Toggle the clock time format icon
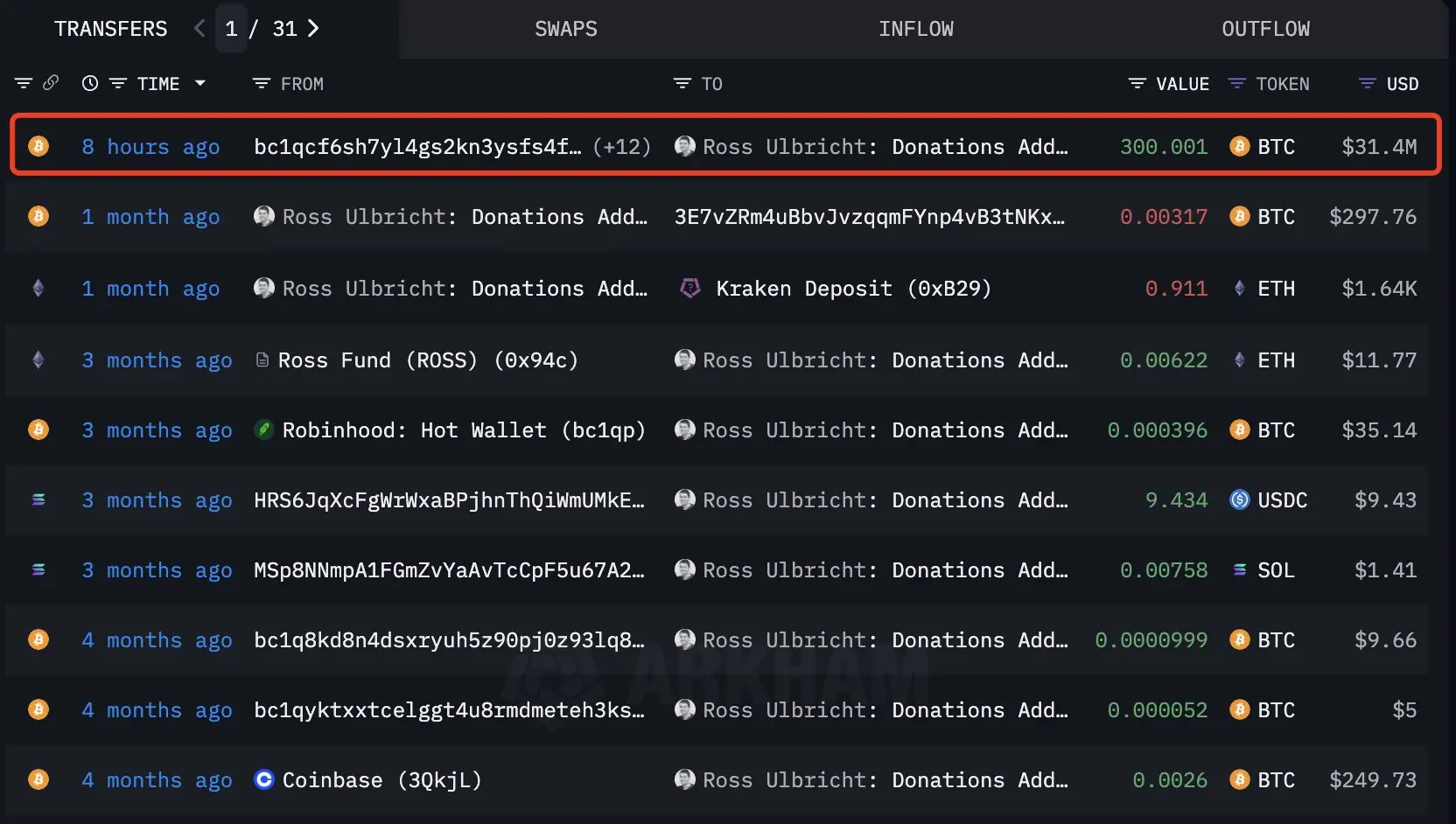This screenshot has width=1456, height=824. click(x=90, y=83)
